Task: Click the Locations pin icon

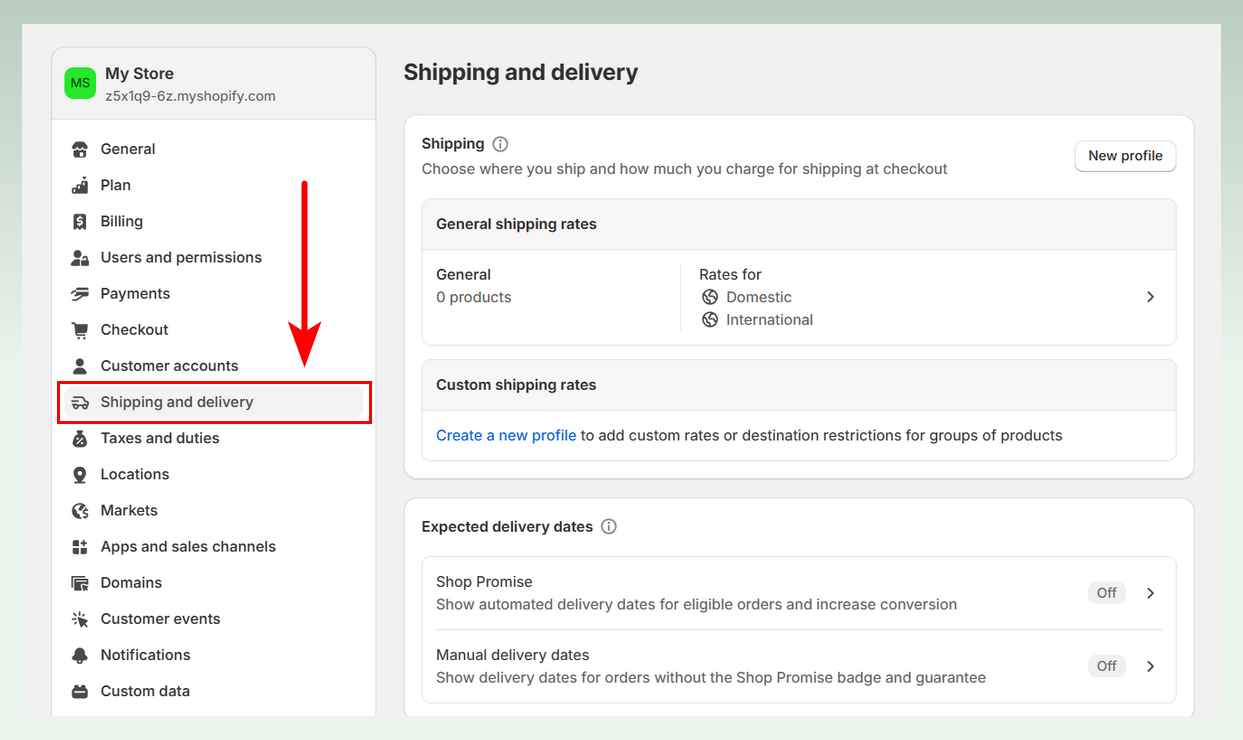Action: (80, 473)
